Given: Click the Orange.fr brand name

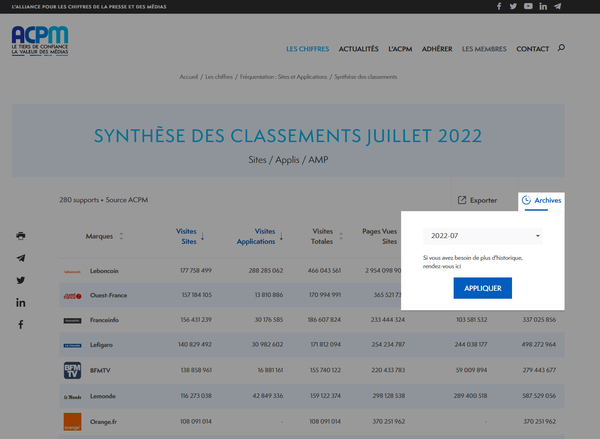Looking at the screenshot, I should pyautogui.click(x=103, y=422).
